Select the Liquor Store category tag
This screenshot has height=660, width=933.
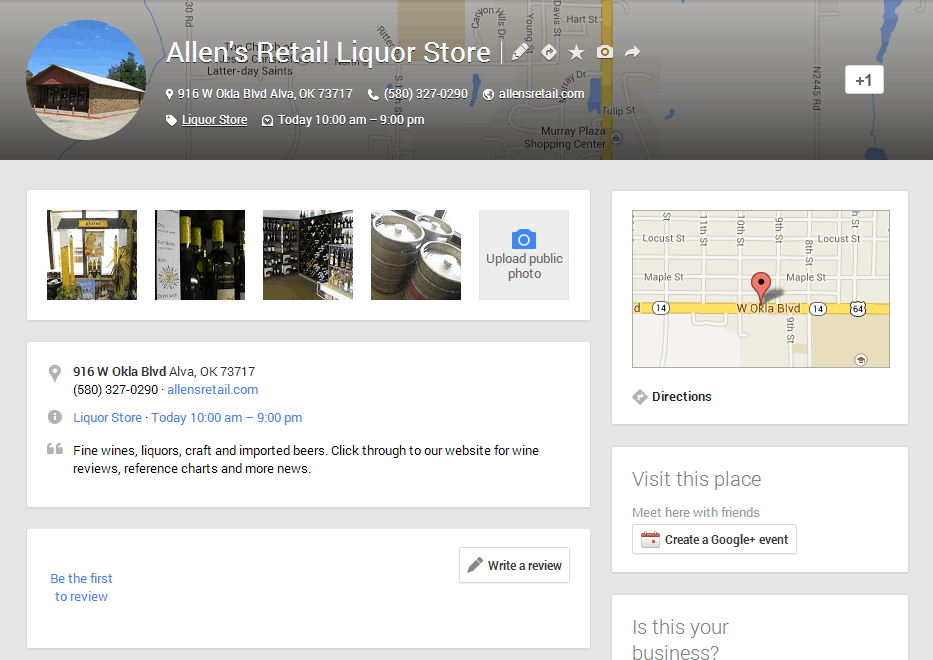tap(213, 119)
